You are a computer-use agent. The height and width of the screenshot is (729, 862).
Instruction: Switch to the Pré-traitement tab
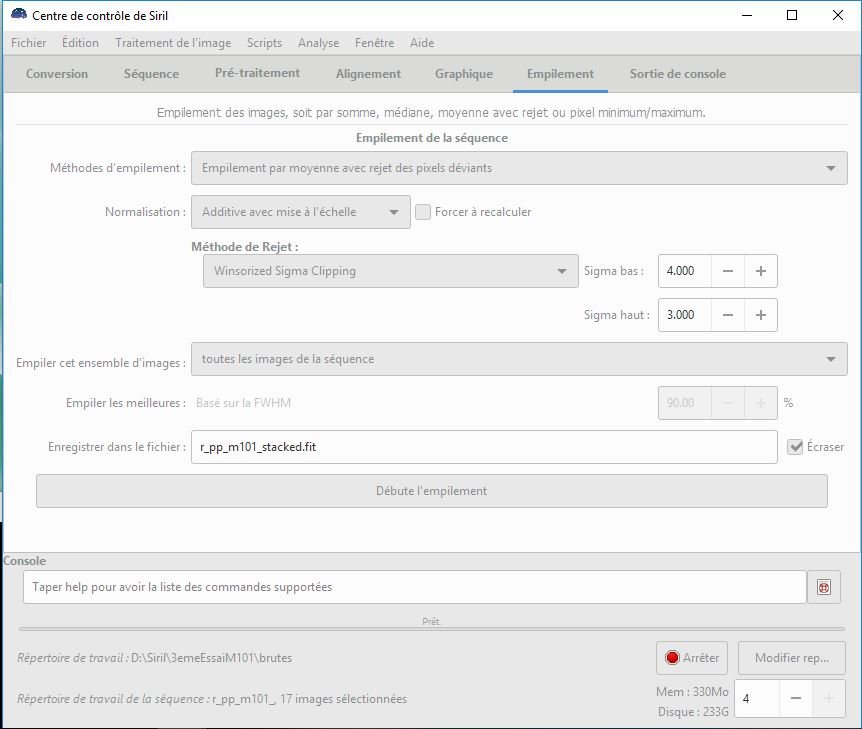point(257,74)
